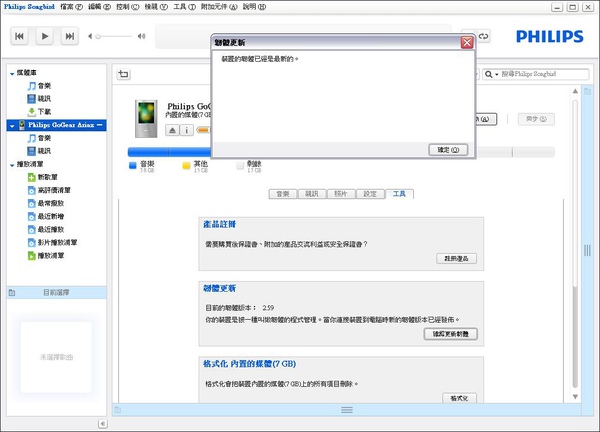Click the low-volume speaker icon
Image resolution: width=600 pixels, height=432 pixels.
(90, 36)
